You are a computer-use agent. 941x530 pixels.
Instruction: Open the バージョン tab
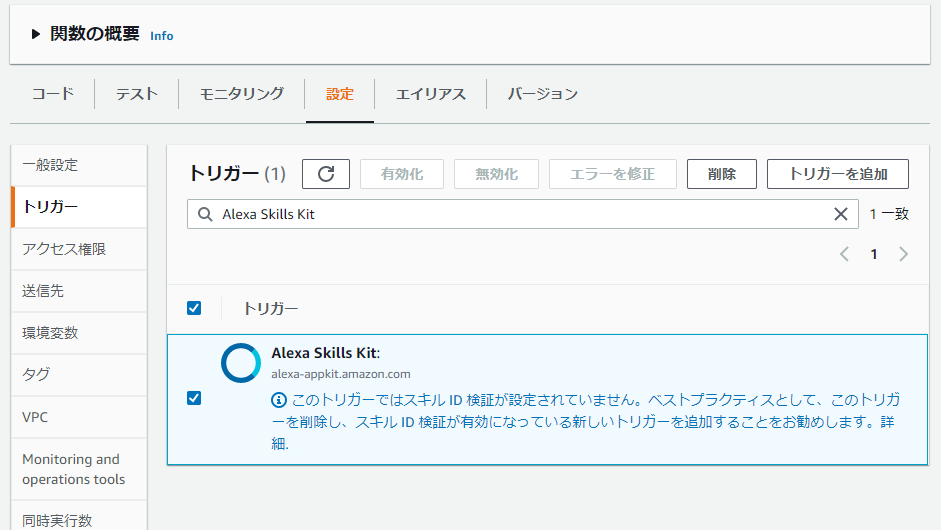click(x=543, y=94)
